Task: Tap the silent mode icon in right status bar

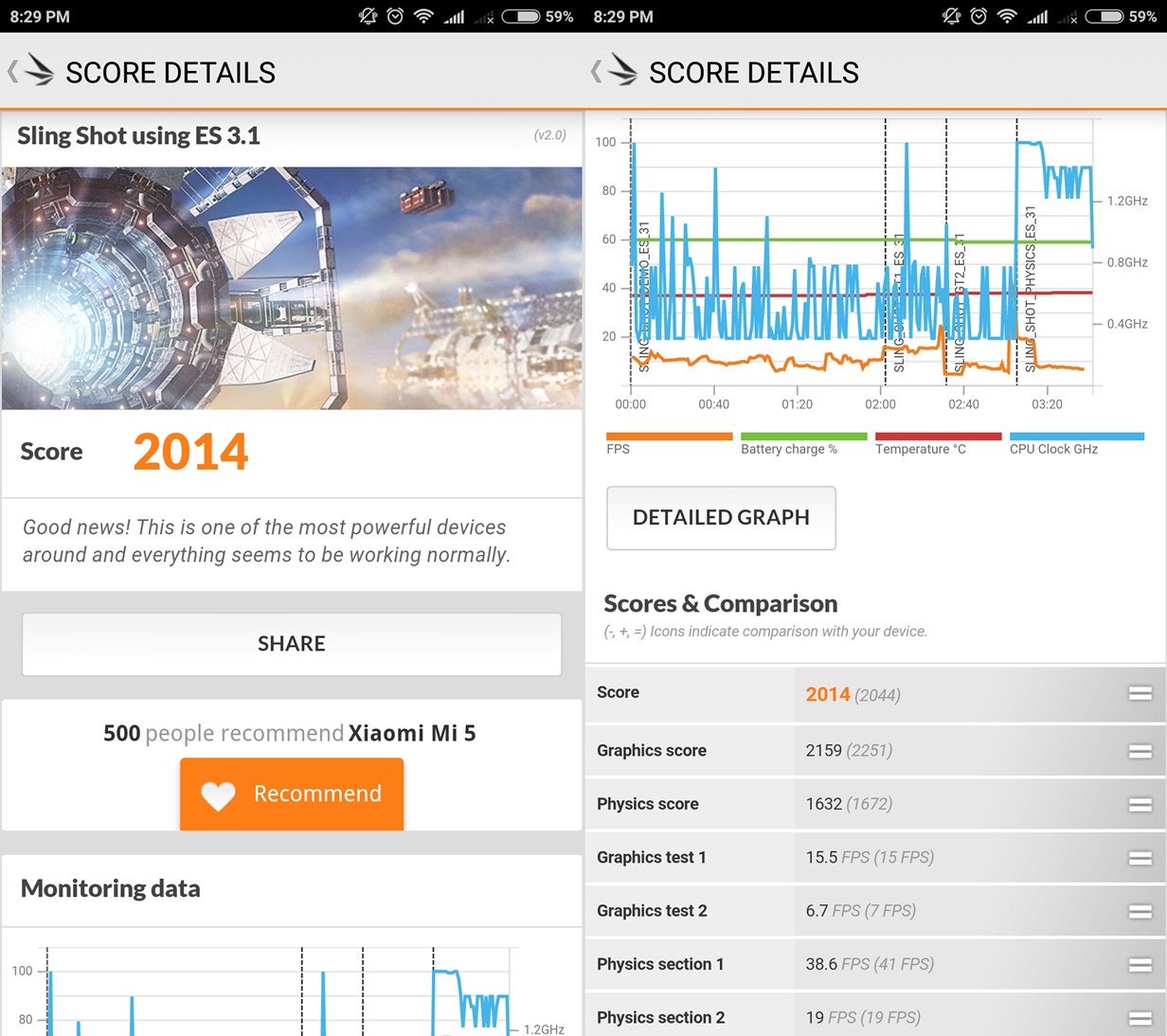Action: (x=951, y=16)
